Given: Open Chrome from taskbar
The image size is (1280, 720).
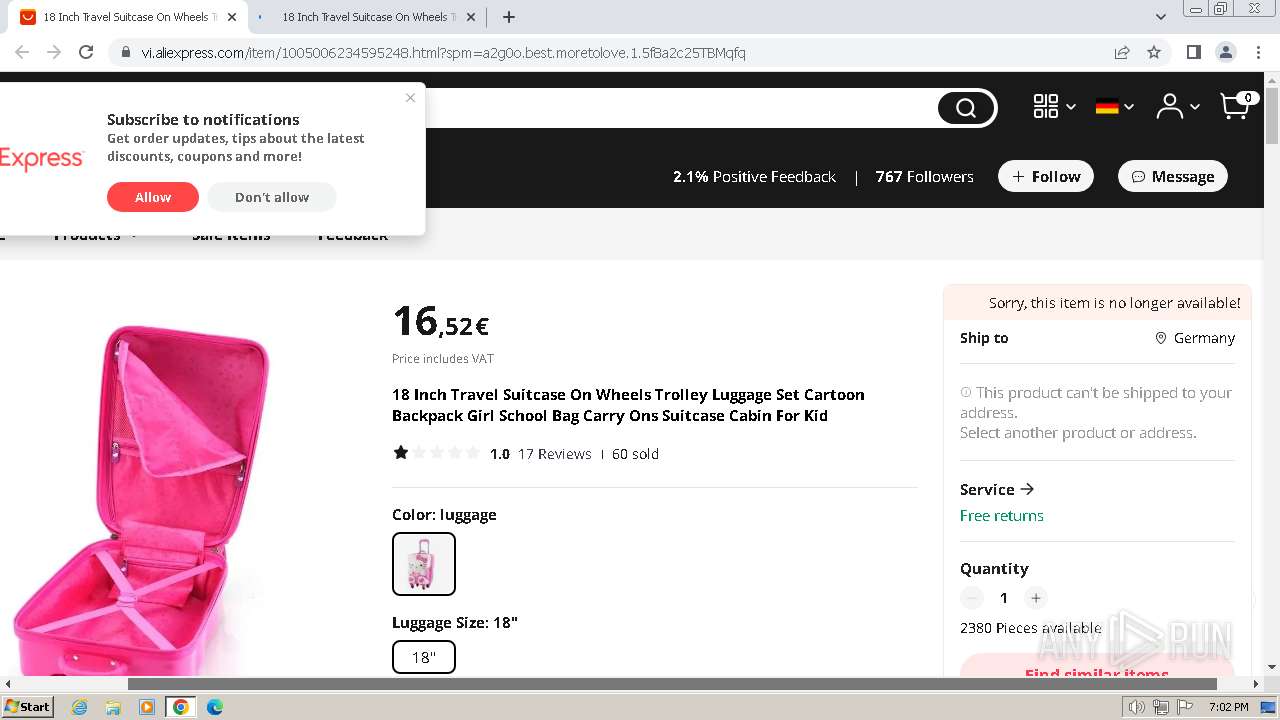Looking at the screenshot, I should (181, 707).
